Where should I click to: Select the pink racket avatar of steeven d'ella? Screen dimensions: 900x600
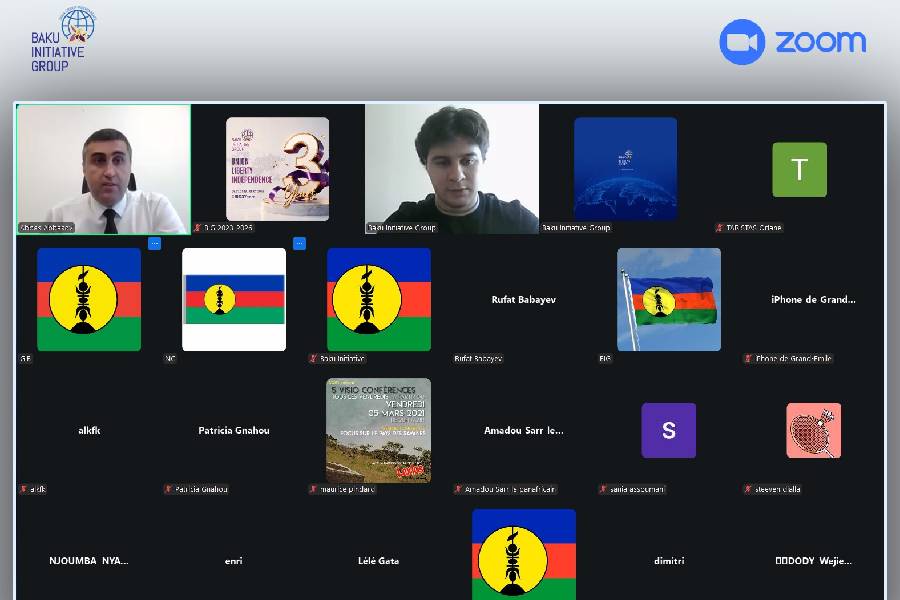pyautogui.click(x=813, y=431)
